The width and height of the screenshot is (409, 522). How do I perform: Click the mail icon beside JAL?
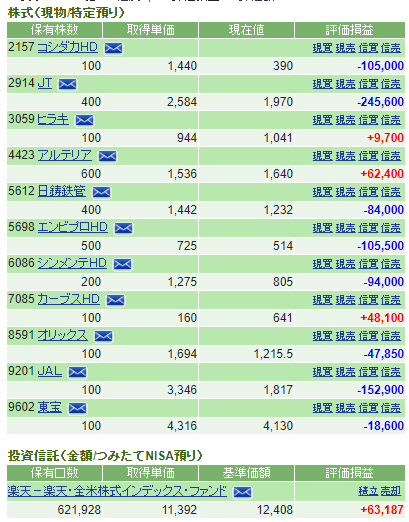pyautogui.click(x=77, y=372)
